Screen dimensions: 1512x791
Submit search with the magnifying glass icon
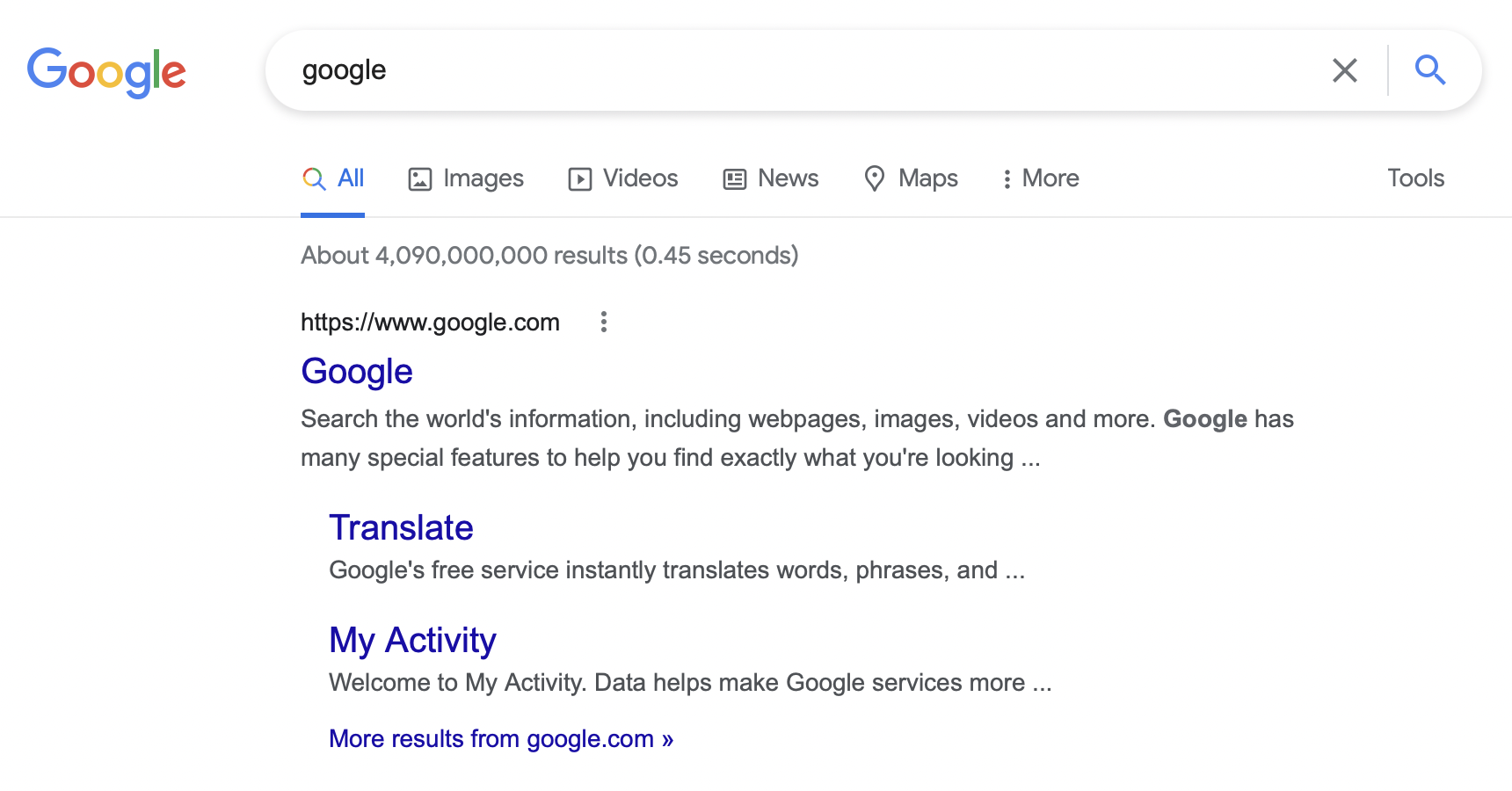[1430, 69]
